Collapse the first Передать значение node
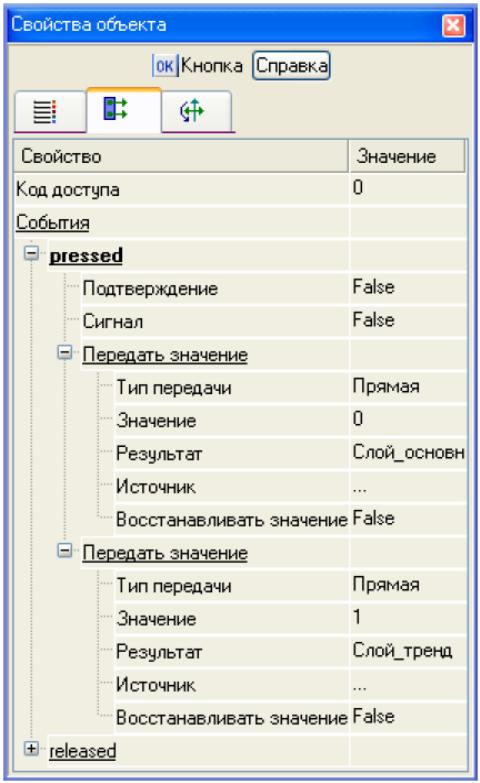Image resolution: width=480 pixels, height=783 pixels. pyautogui.click(x=64, y=353)
